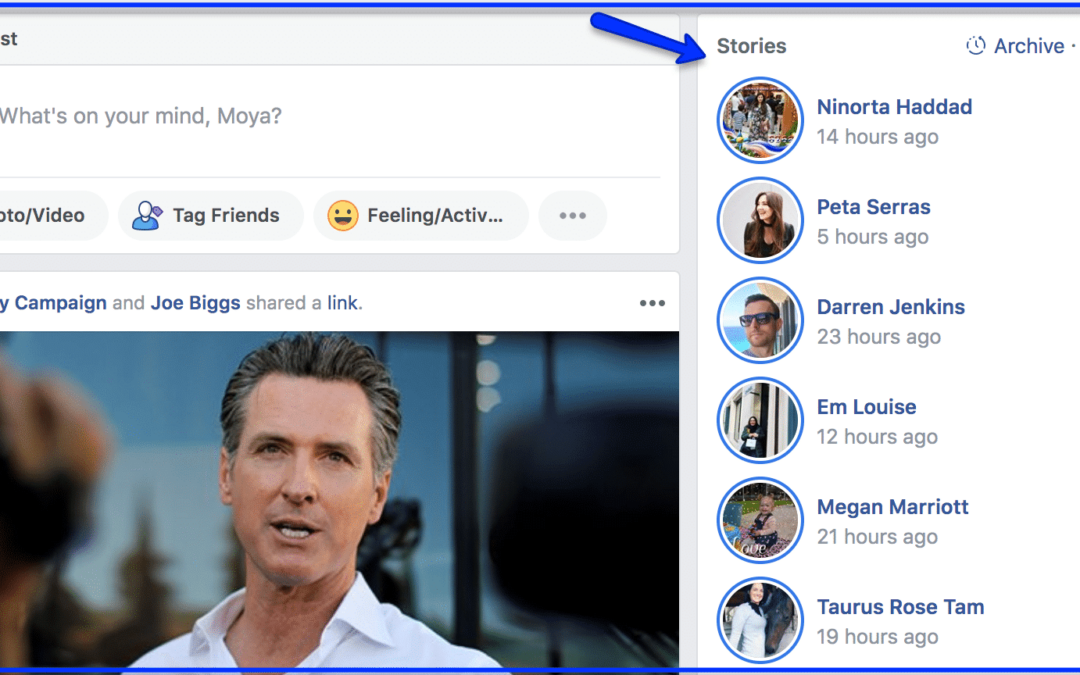The height and width of the screenshot is (675, 1080).
Task: Click '14 hours ago' under Ninorta Haddad
Action: click(x=878, y=136)
